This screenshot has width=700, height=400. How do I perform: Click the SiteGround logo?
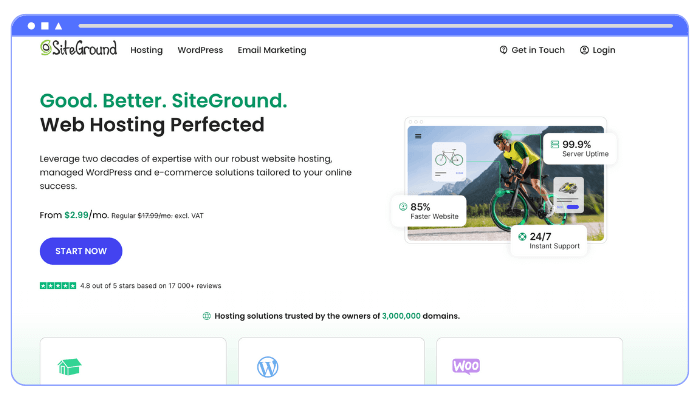(79, 48)
